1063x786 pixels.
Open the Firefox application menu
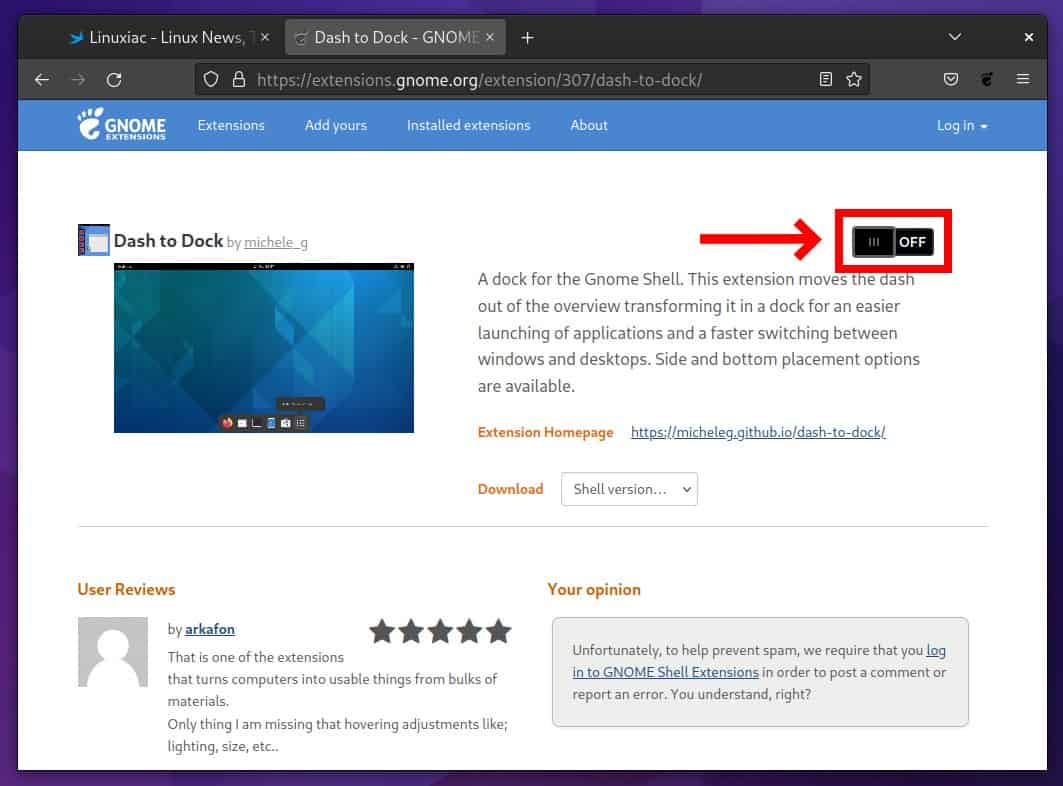click(x=1022, y=78)
